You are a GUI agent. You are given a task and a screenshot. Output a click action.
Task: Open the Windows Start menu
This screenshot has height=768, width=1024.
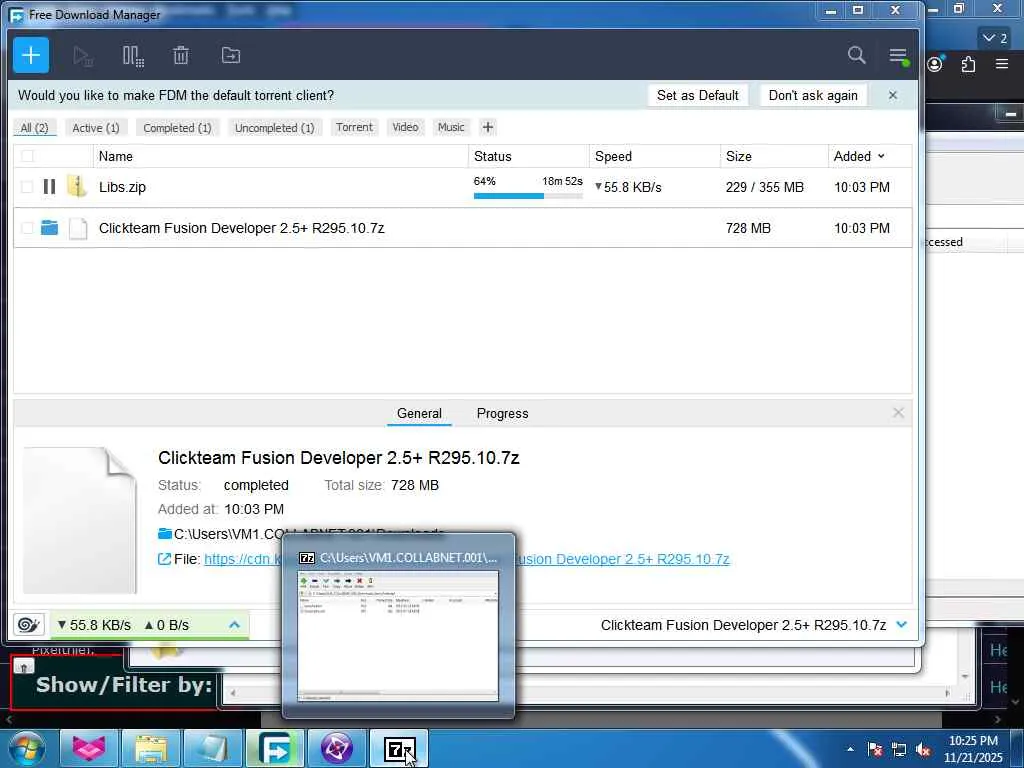(x=26, y=748)
